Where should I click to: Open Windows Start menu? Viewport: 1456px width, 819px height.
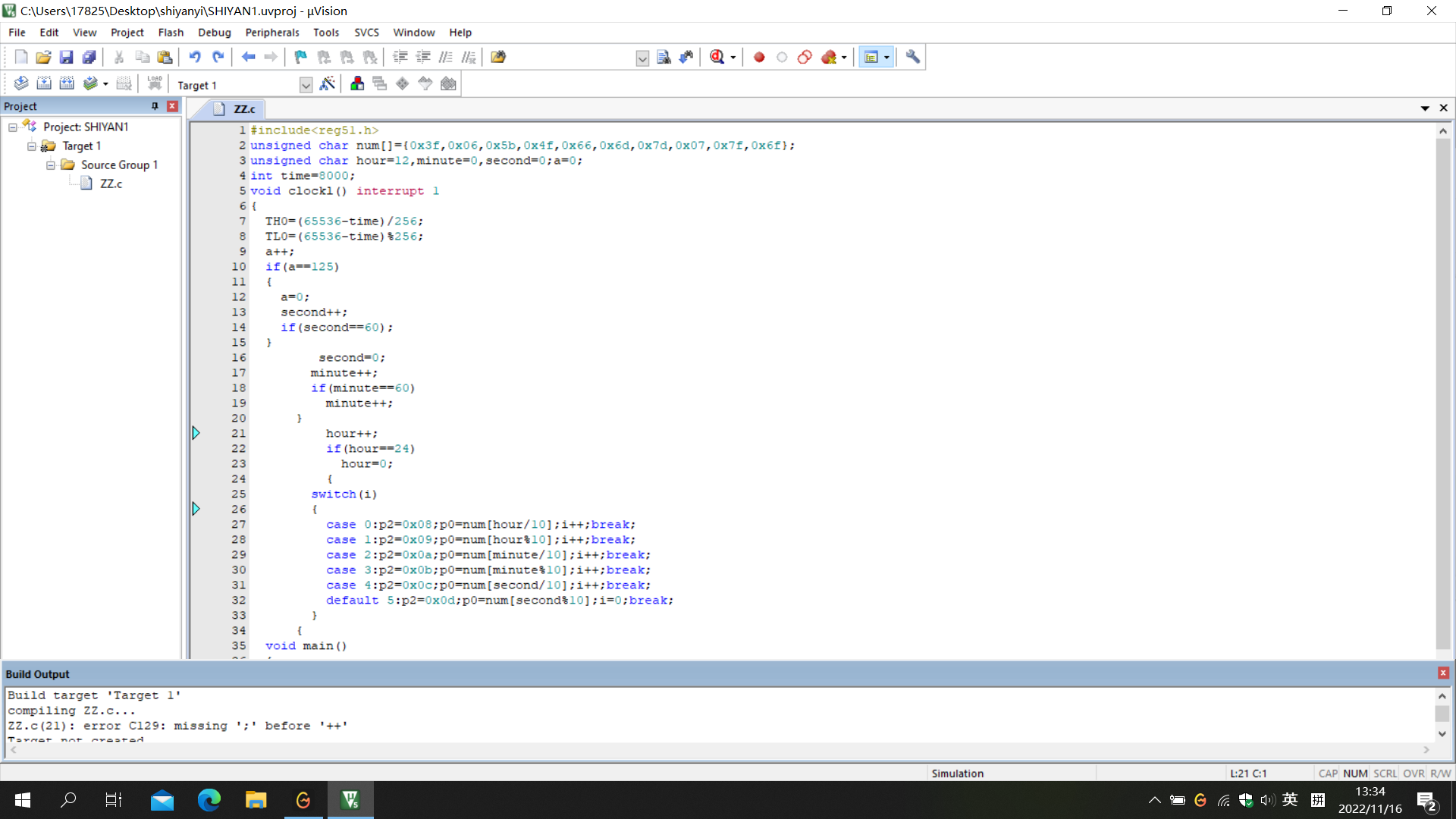pos(23,800)
